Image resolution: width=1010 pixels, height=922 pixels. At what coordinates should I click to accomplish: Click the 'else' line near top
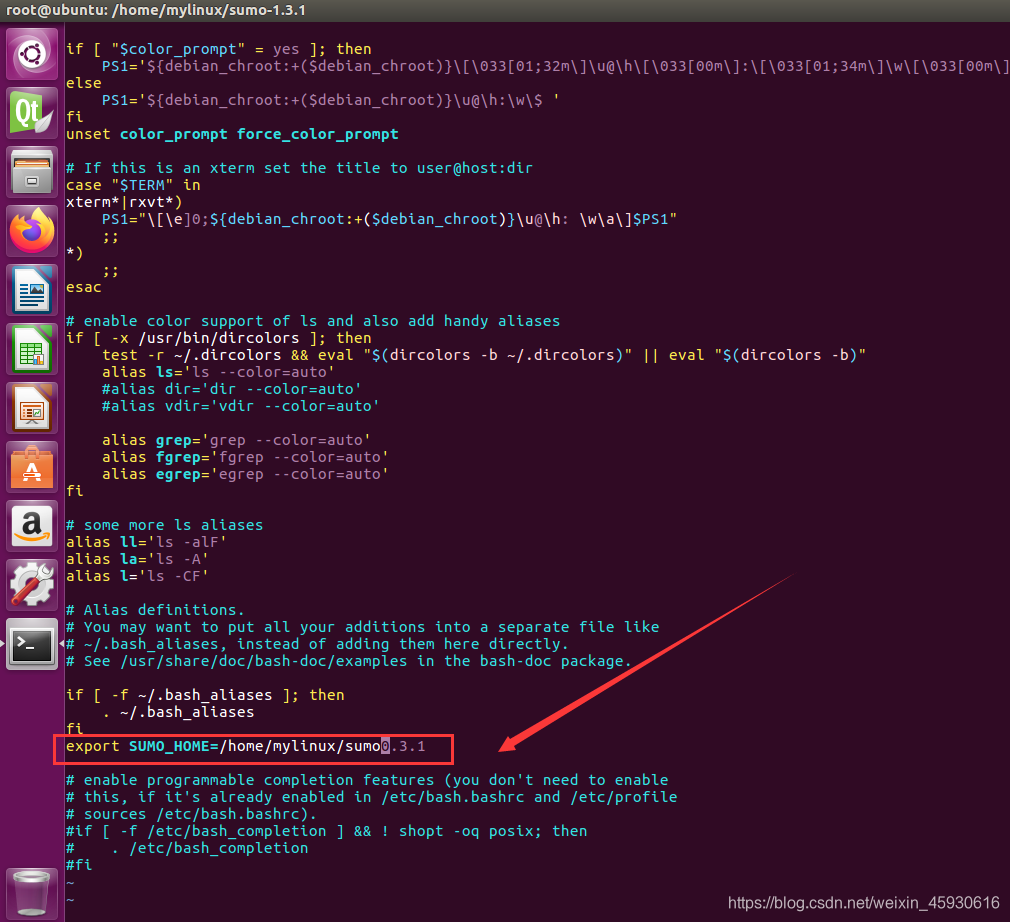[x=84, y=83]
